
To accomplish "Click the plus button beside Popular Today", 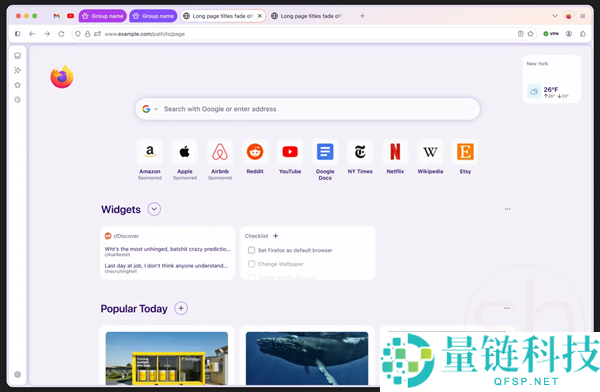I will pyautogui.click(x=181, y=308).
